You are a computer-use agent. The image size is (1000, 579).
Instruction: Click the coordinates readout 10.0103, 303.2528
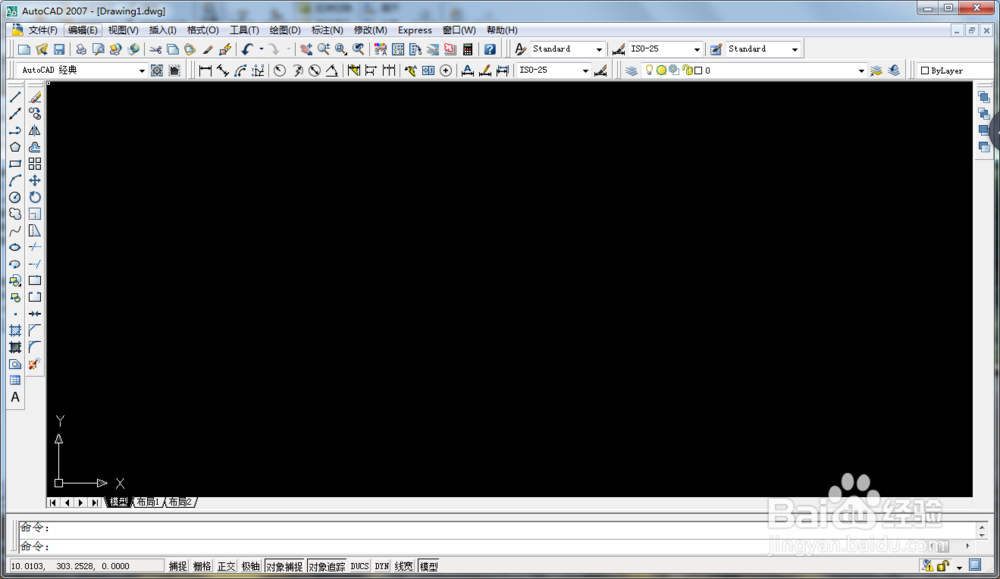tap(86, 566)
